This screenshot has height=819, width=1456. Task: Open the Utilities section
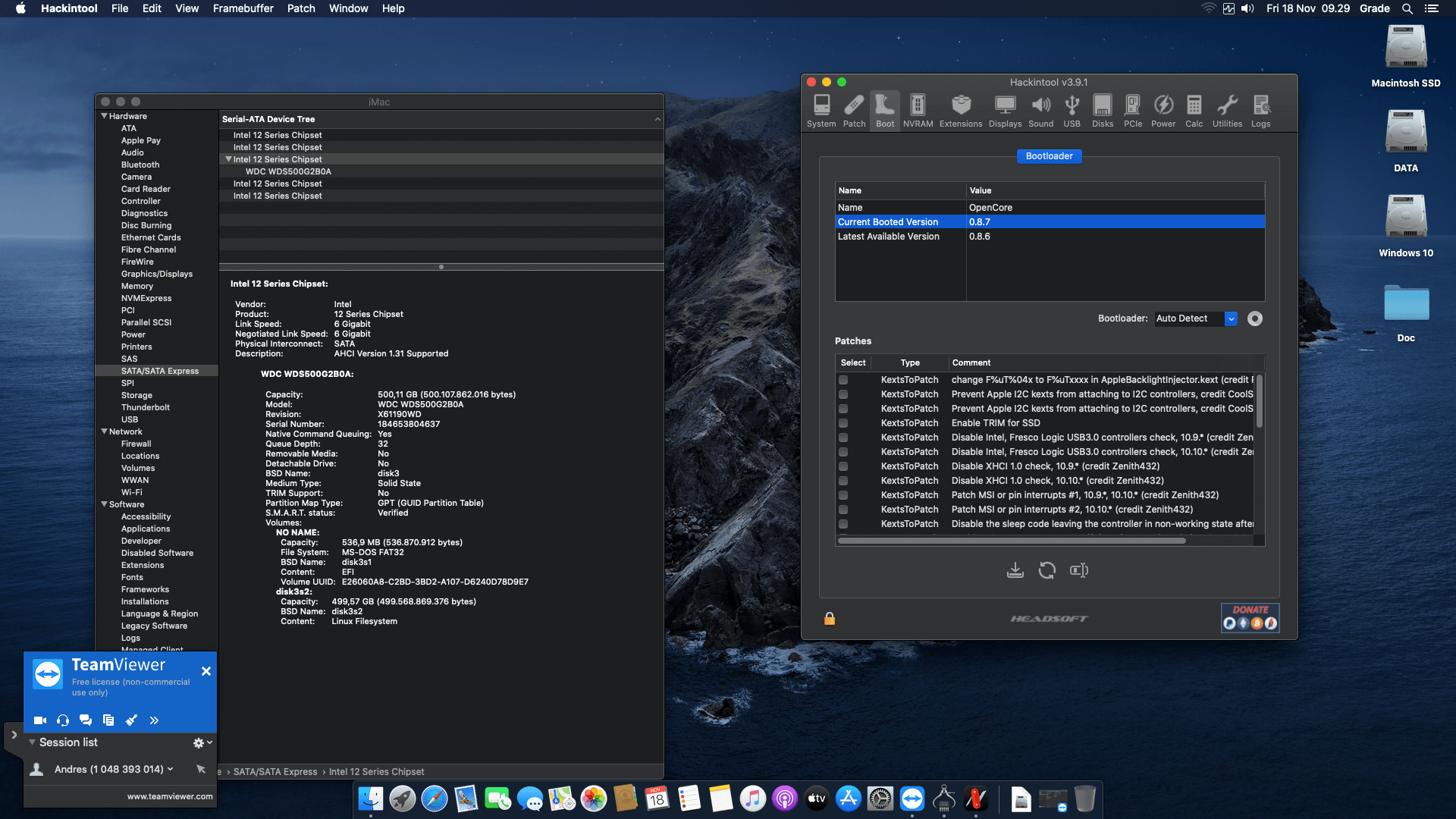(x=1227, y=111)
